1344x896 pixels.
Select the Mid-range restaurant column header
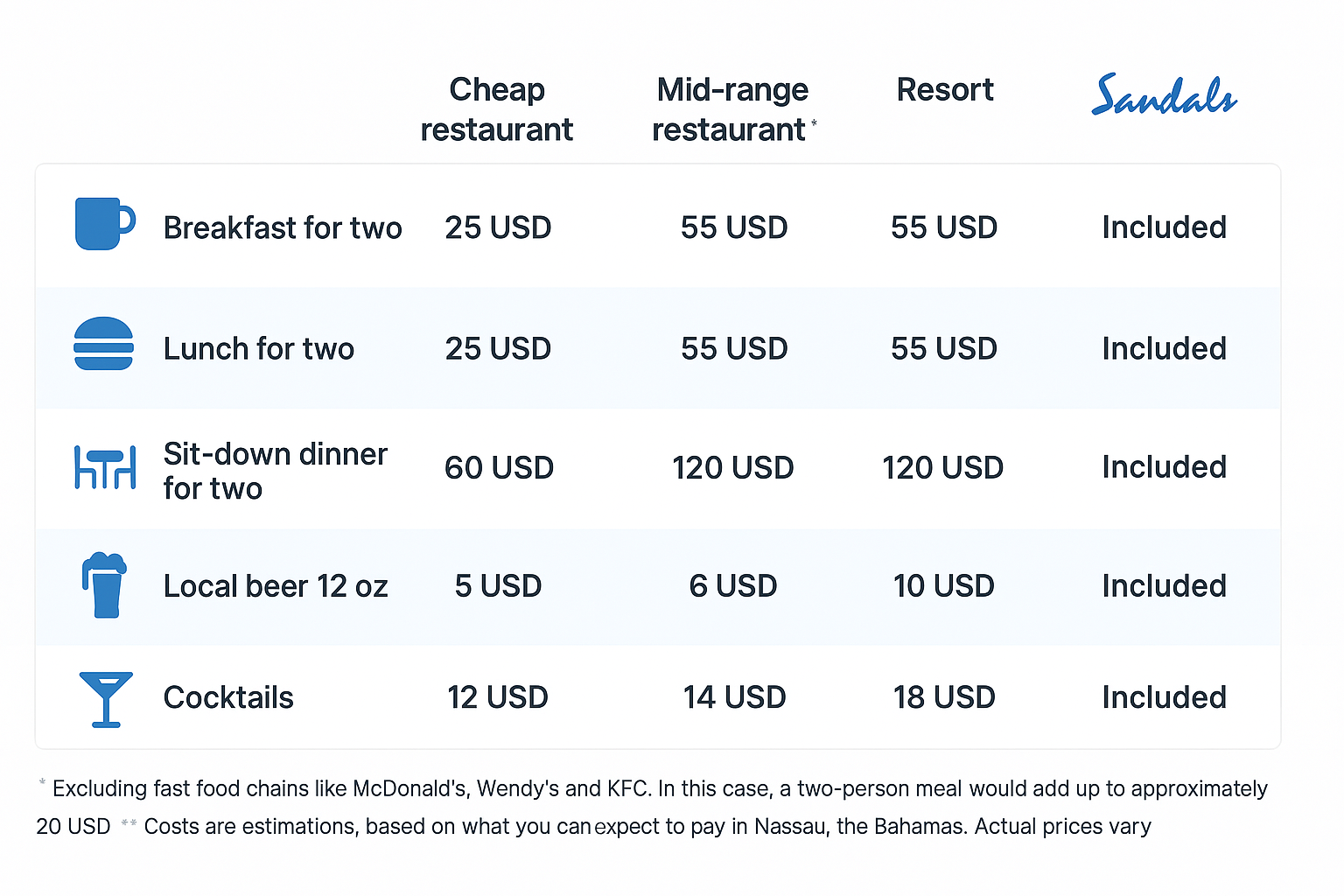(732, 109)
